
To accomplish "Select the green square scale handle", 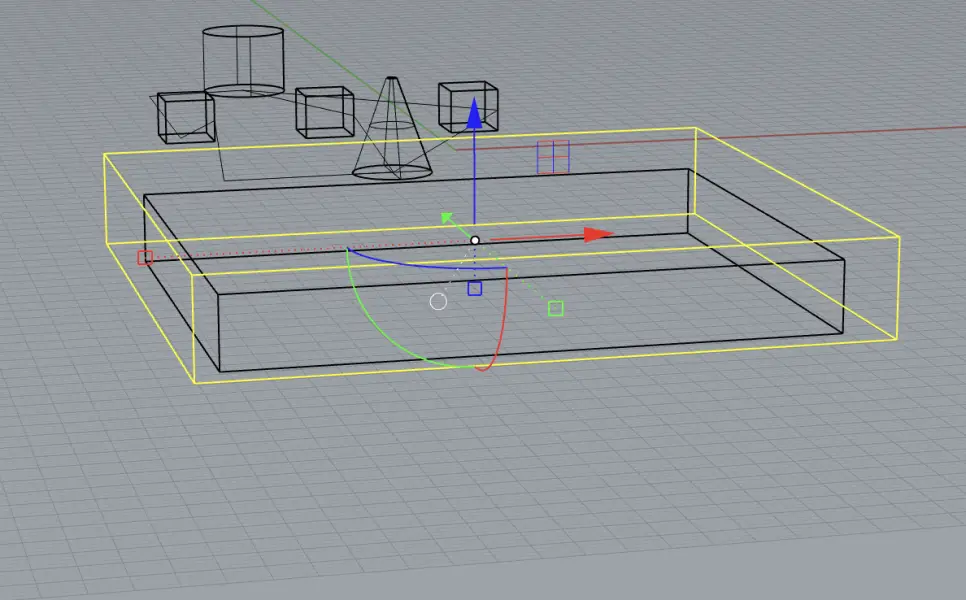I will [554, 307].
